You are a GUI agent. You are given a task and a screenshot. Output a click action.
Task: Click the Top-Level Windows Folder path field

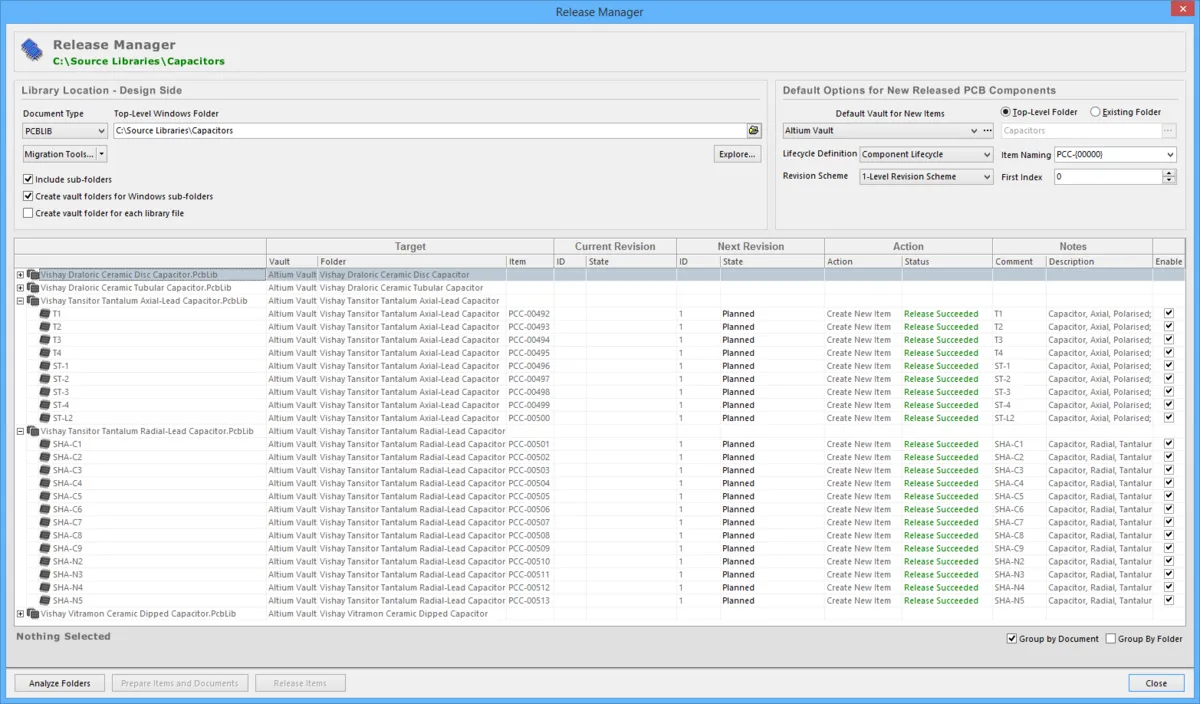(x=429, y=131)
